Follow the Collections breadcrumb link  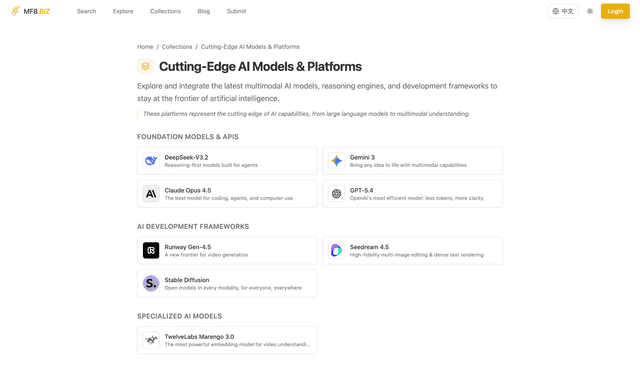(177, 47)
